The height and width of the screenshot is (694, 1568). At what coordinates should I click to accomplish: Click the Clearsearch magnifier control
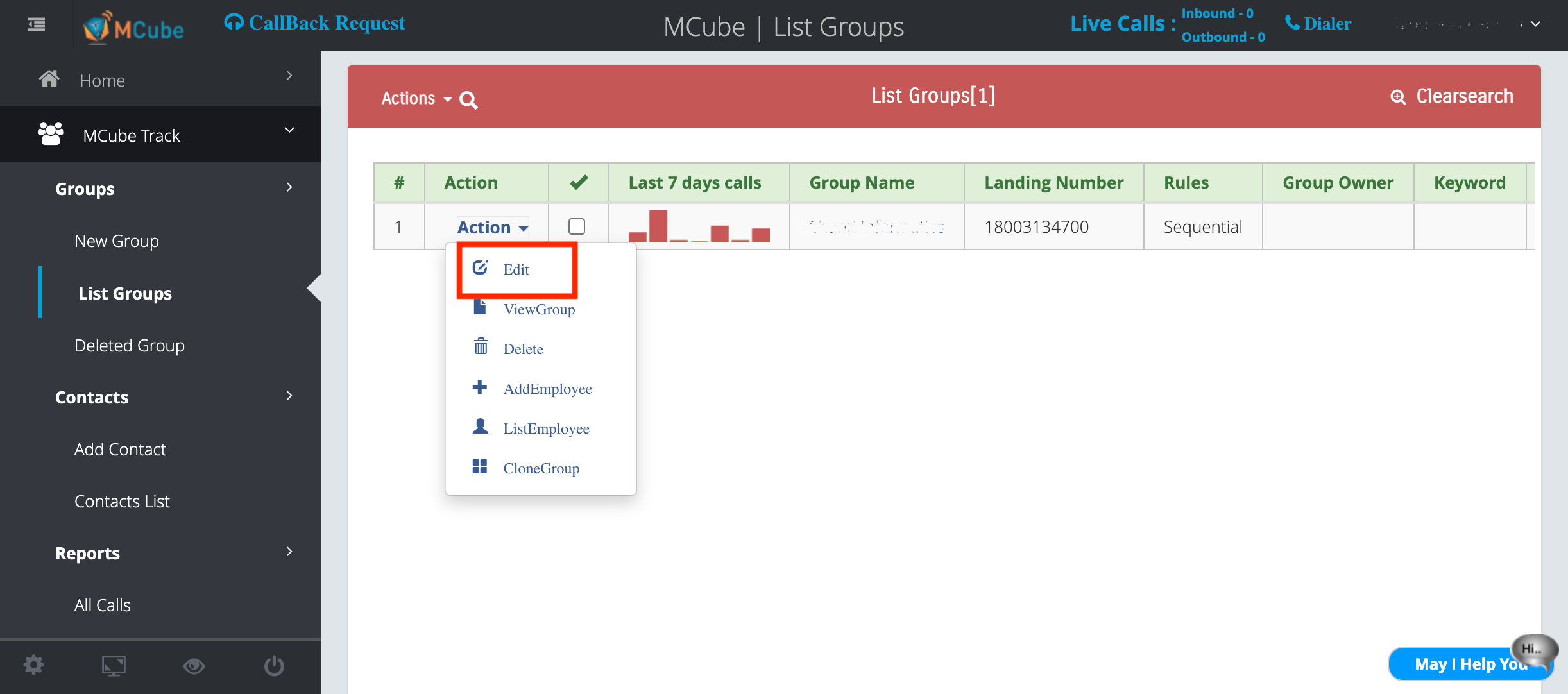1399,96
